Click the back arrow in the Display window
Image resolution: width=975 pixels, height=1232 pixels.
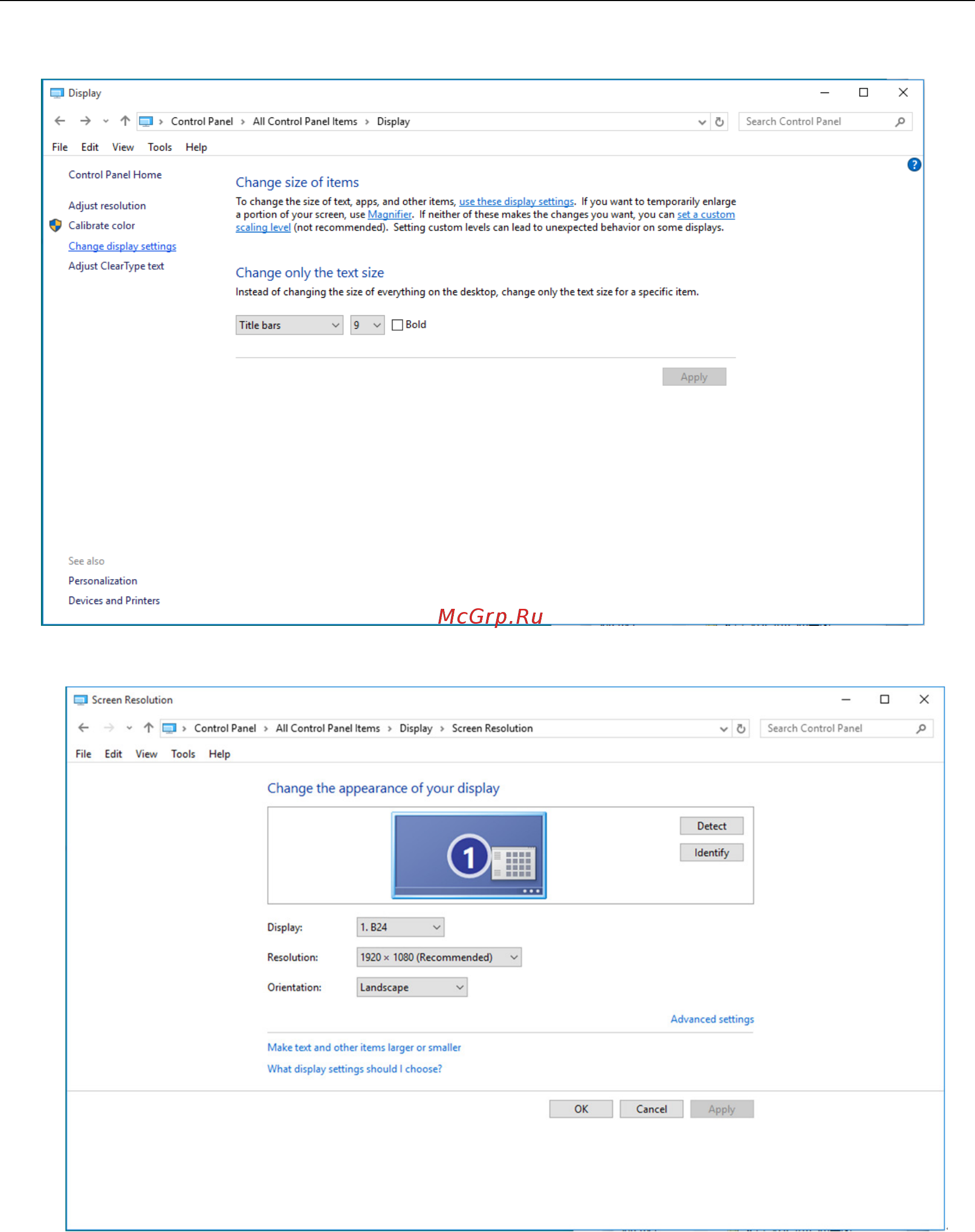point(60,121)
